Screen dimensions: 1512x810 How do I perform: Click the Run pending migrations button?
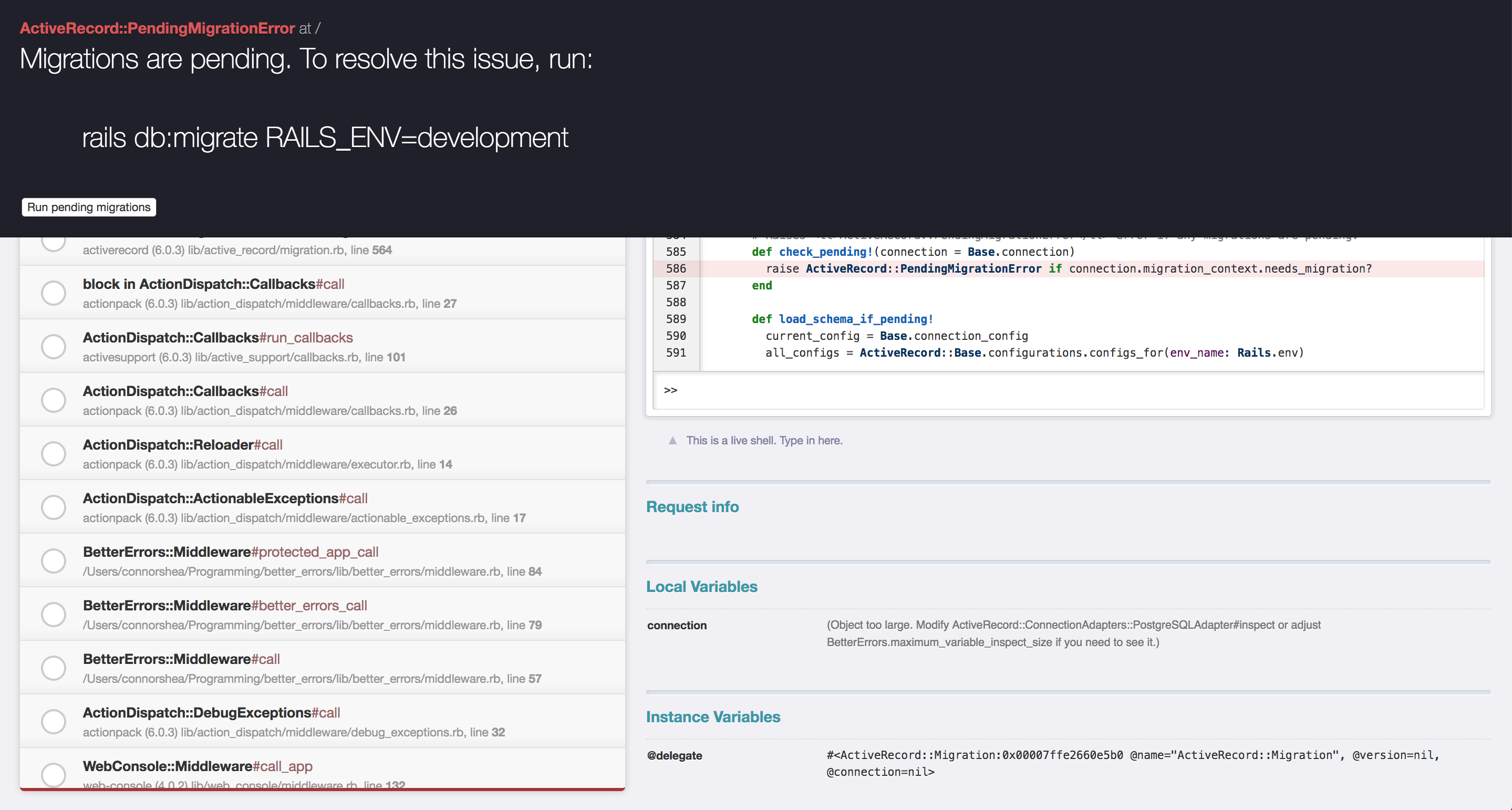click(x=89, y=207)
